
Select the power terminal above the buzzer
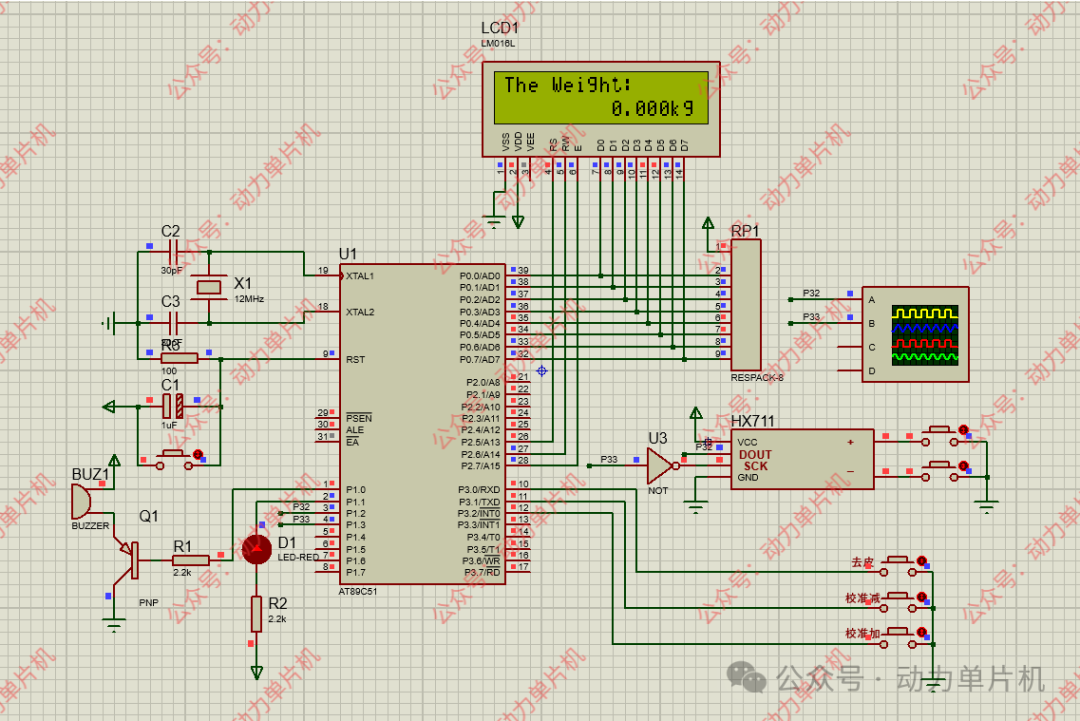[114, 460]
